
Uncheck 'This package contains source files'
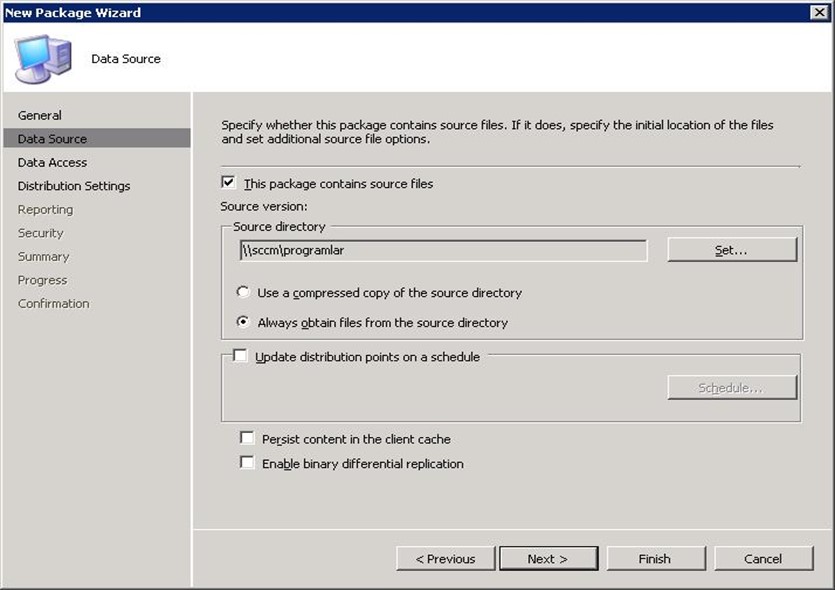[x=229, y=183]
